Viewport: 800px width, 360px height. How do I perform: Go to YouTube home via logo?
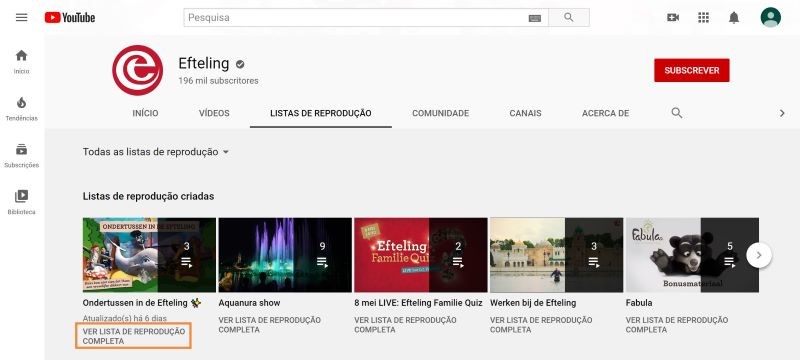70,17
